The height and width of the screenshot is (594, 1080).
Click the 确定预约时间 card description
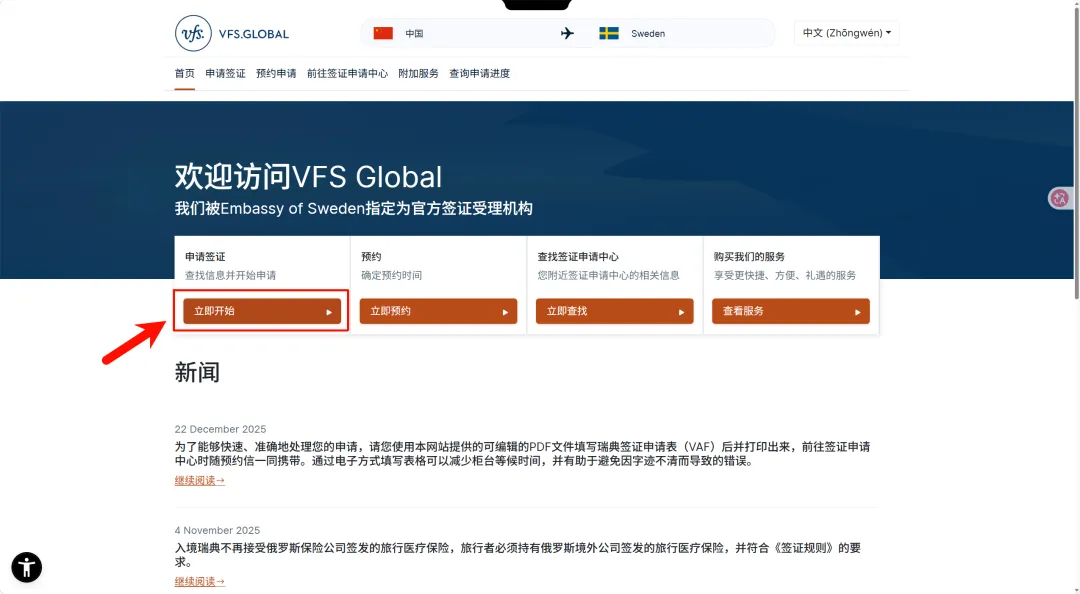coord(391,276)
